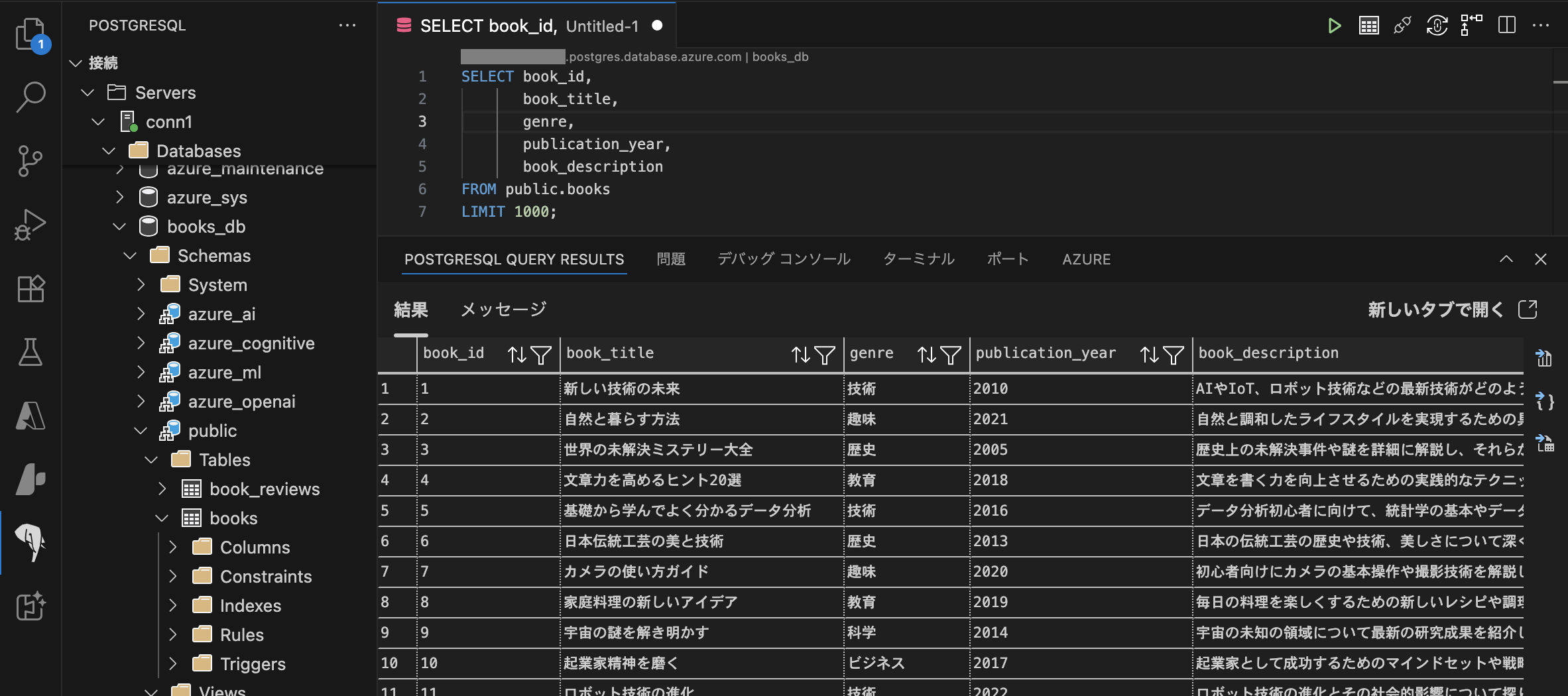Select the Rules folder
The height and width of the screenshot is (696, 1568).
(x=241, y=635)
